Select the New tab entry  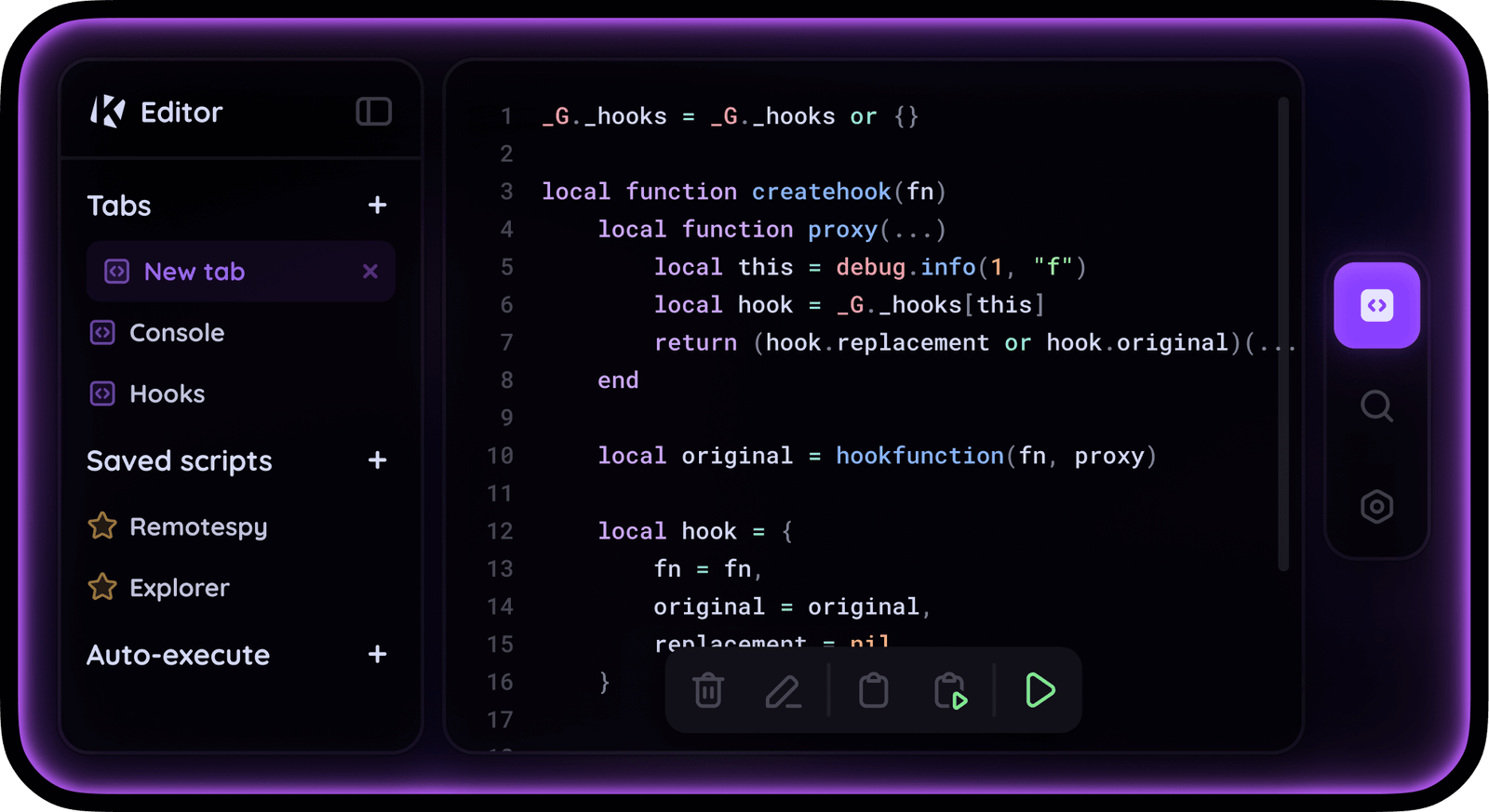coord(195,272)
